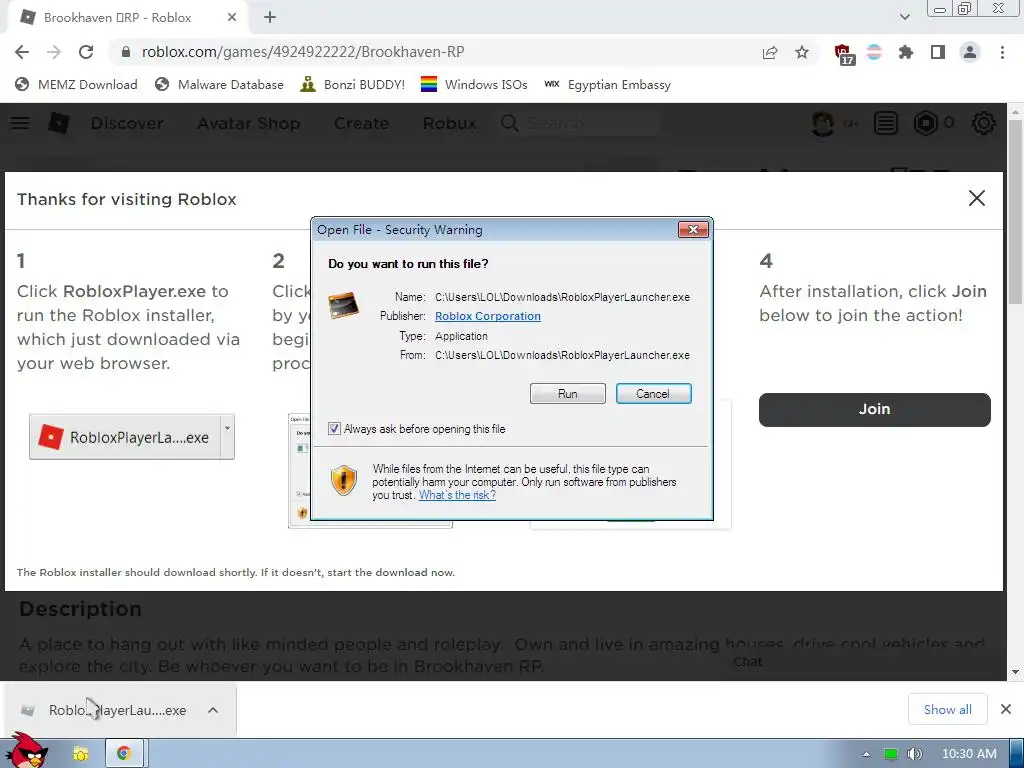Open the Chrome three-dot menu
Image resolution: width=1024 pixels, height=768 pixels.
point(1002,52)
